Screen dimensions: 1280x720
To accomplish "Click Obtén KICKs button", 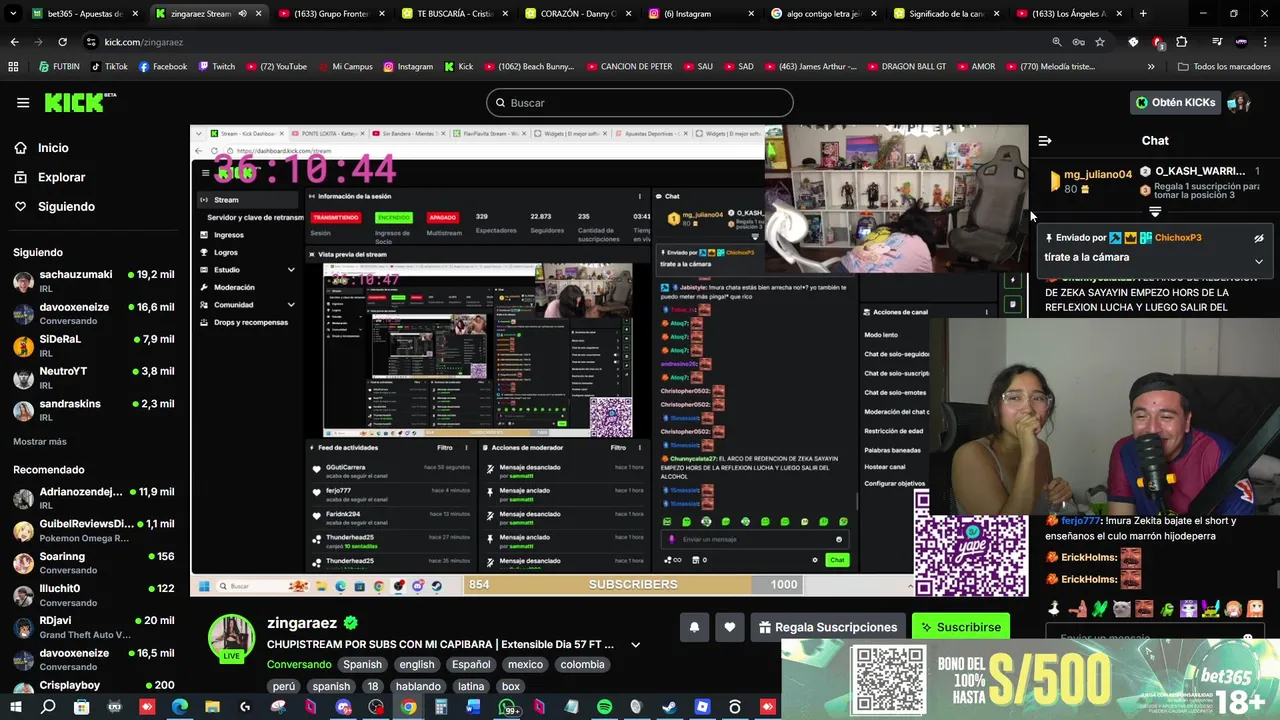I will [x=1176, y=102].
